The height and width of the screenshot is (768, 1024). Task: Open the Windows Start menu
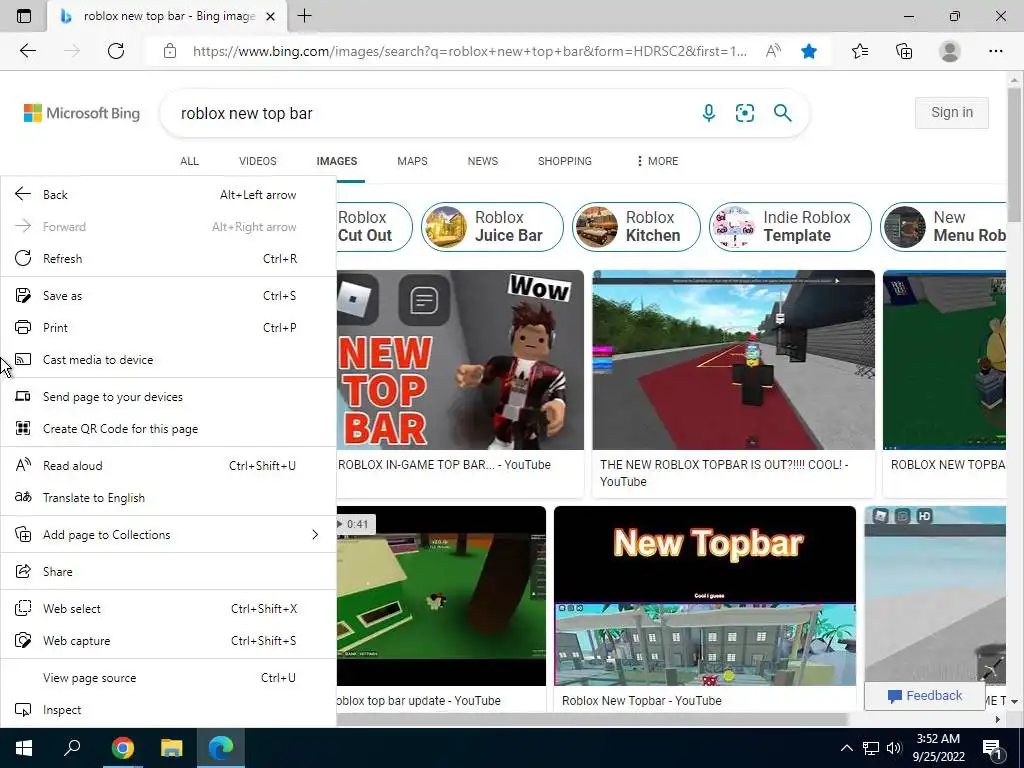(x=24, y=748)
